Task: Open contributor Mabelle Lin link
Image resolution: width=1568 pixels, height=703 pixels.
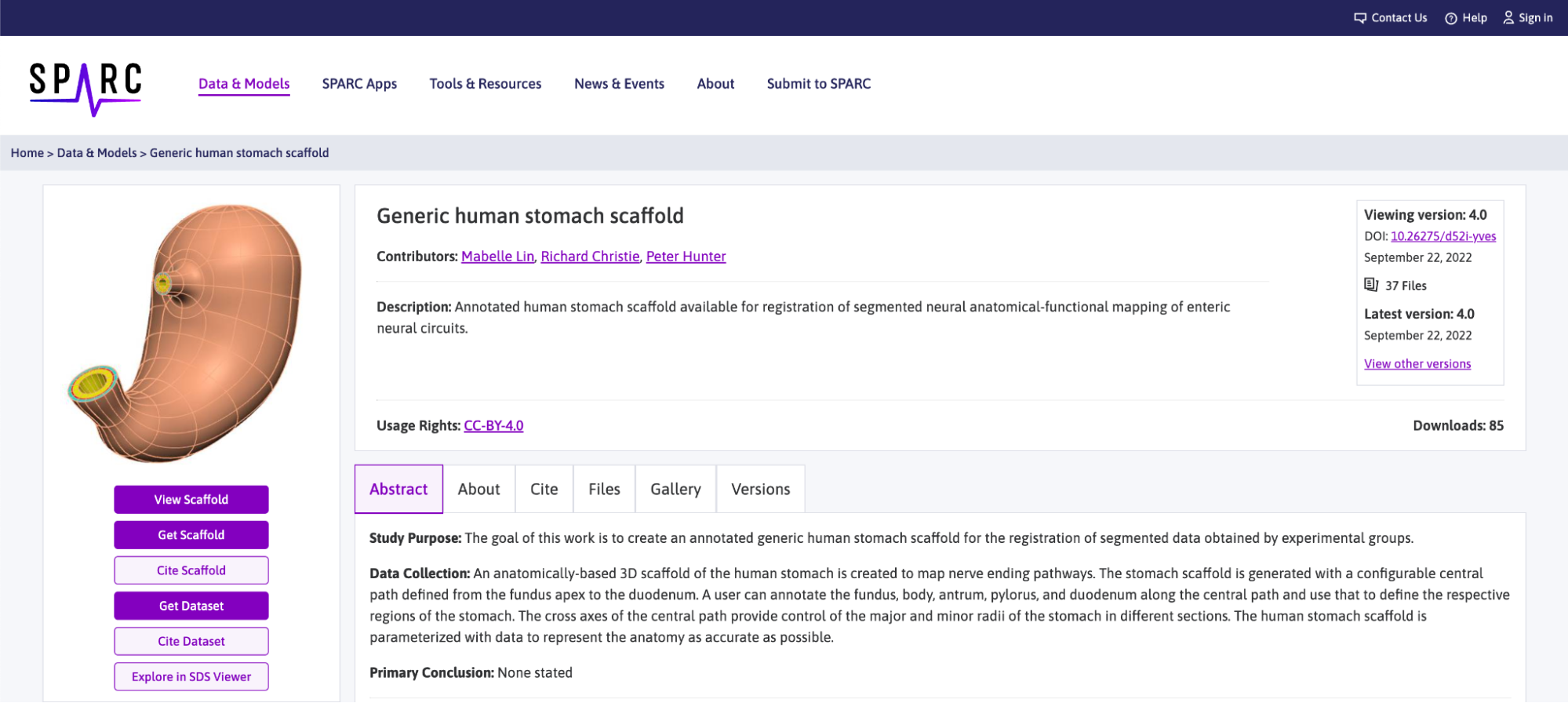Action: tap(497, 257)
